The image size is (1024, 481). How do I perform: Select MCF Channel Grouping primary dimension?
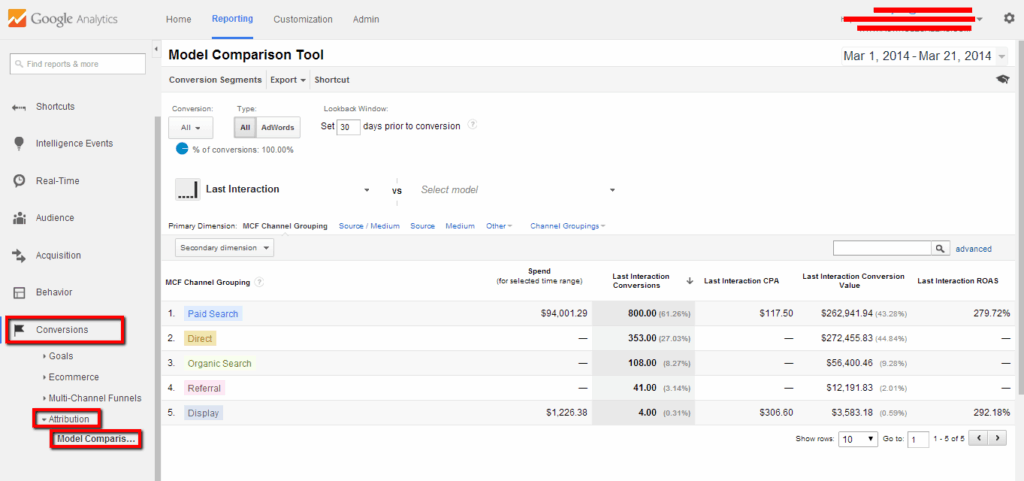285,226
